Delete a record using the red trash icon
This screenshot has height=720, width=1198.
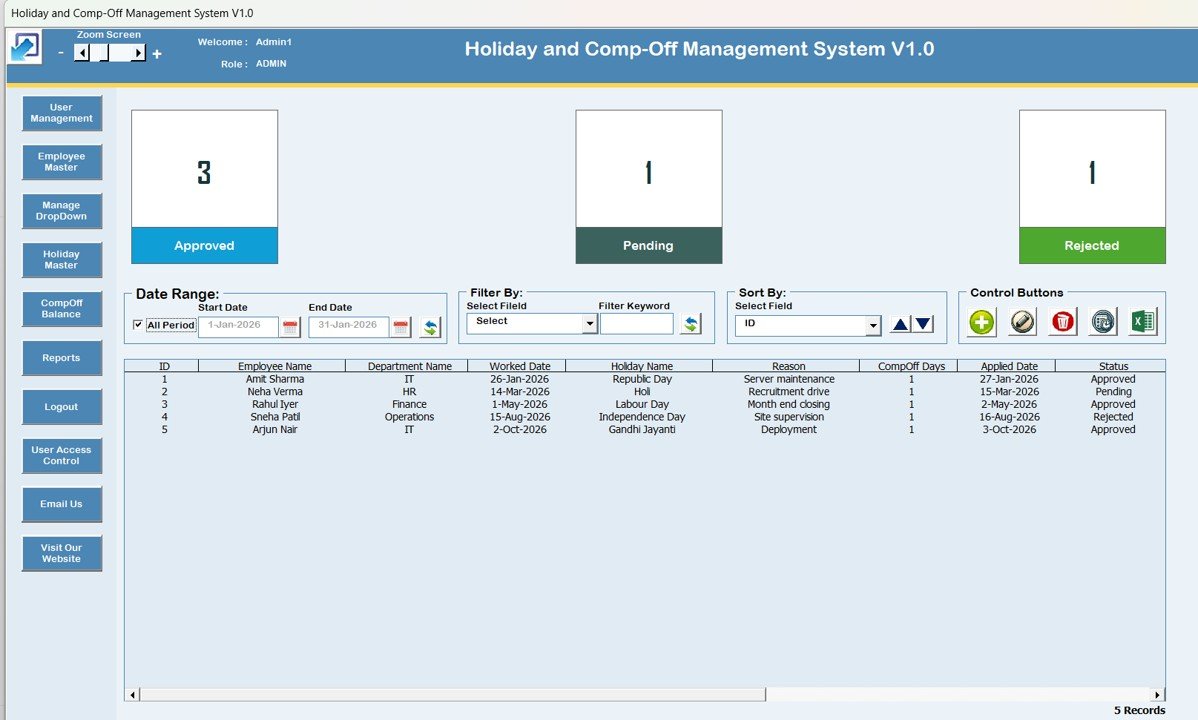click(x=1061, y=322)
